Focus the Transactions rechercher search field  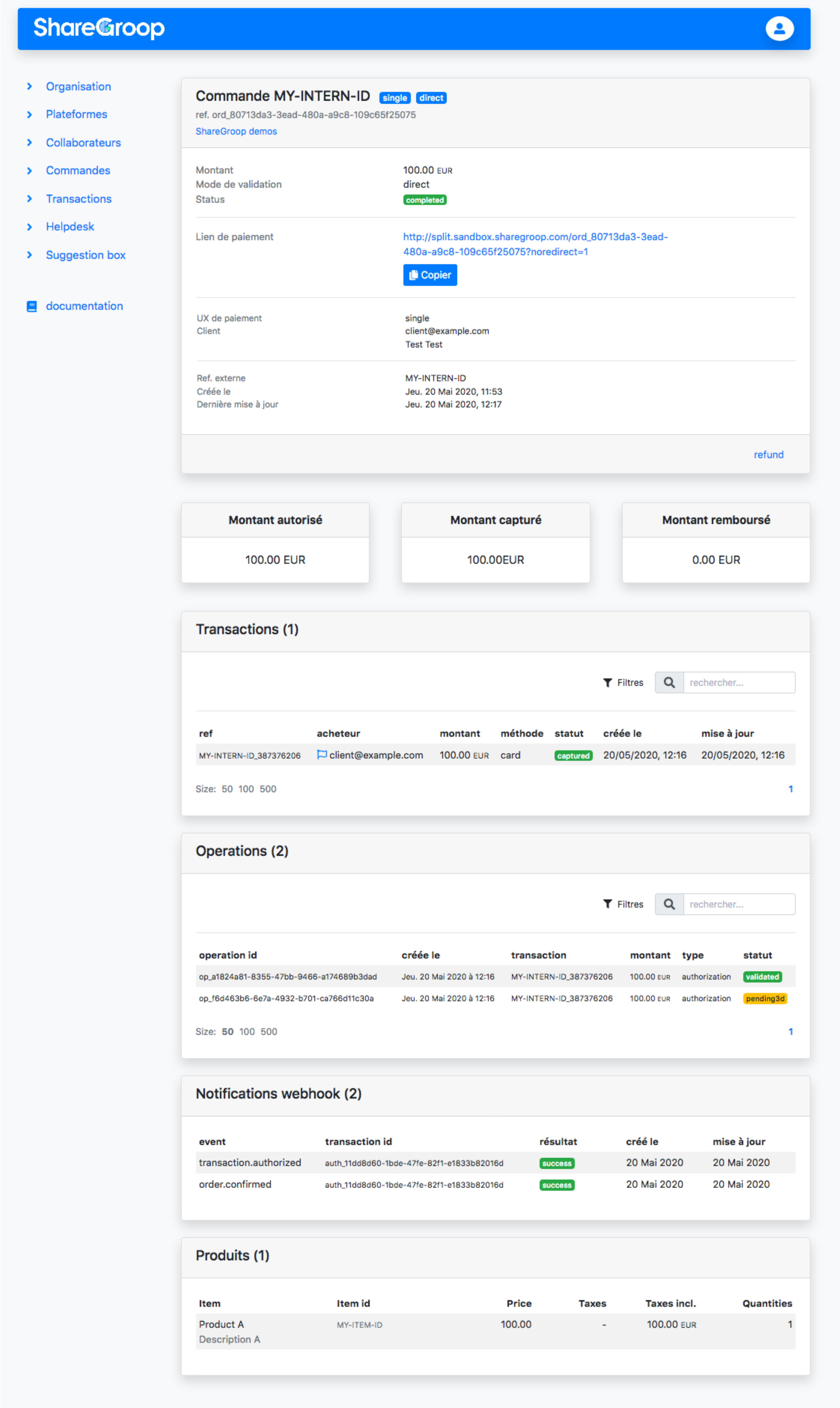[x=739, y=683]
